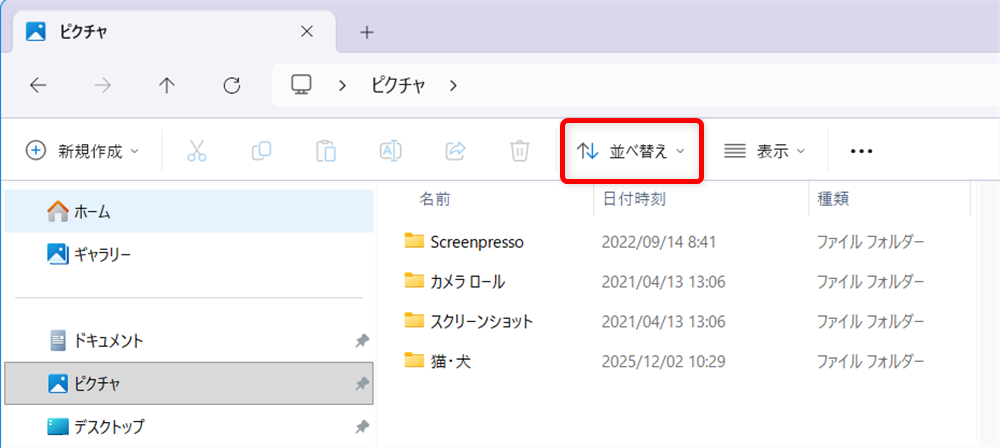Expand the chevron after PC icon
This screenshot has width=1000, height=448.
(342, 86)
